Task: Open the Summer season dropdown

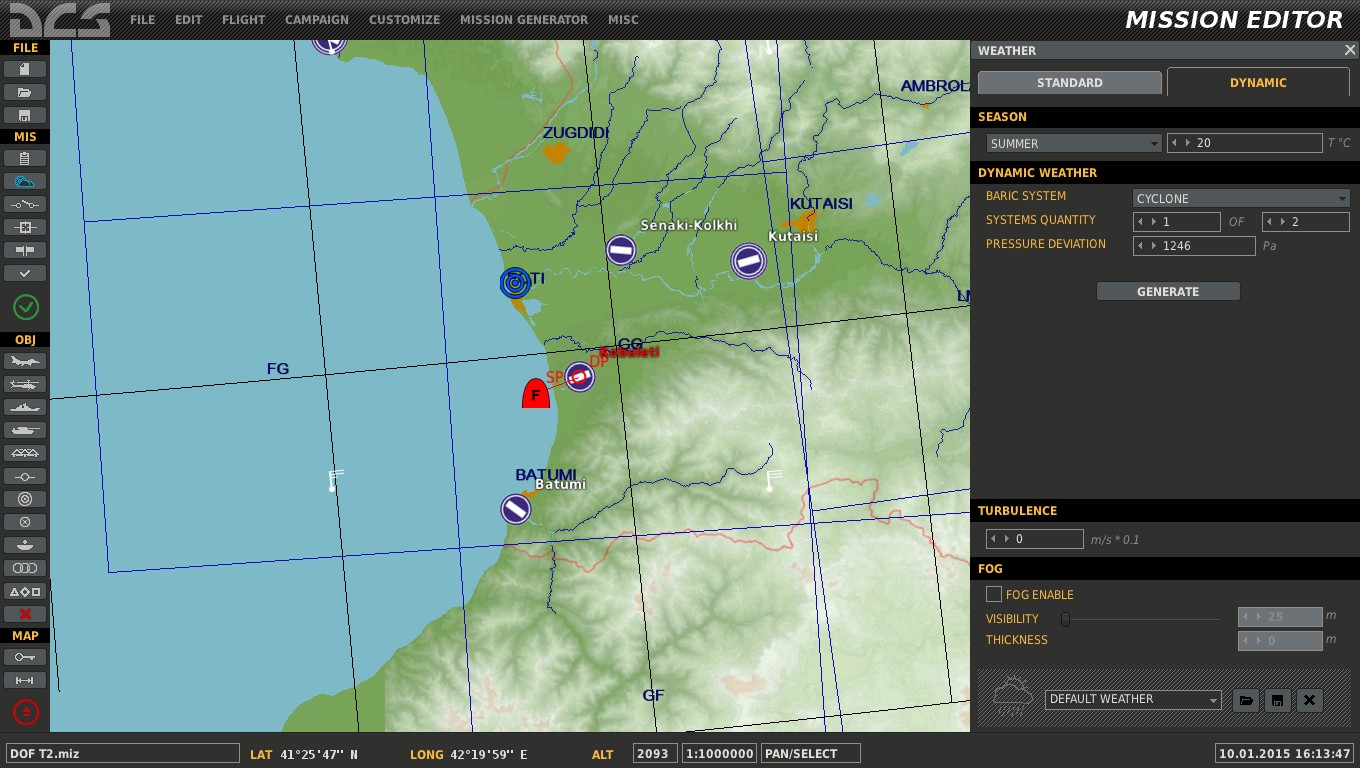Action: tap(1074, 144)
